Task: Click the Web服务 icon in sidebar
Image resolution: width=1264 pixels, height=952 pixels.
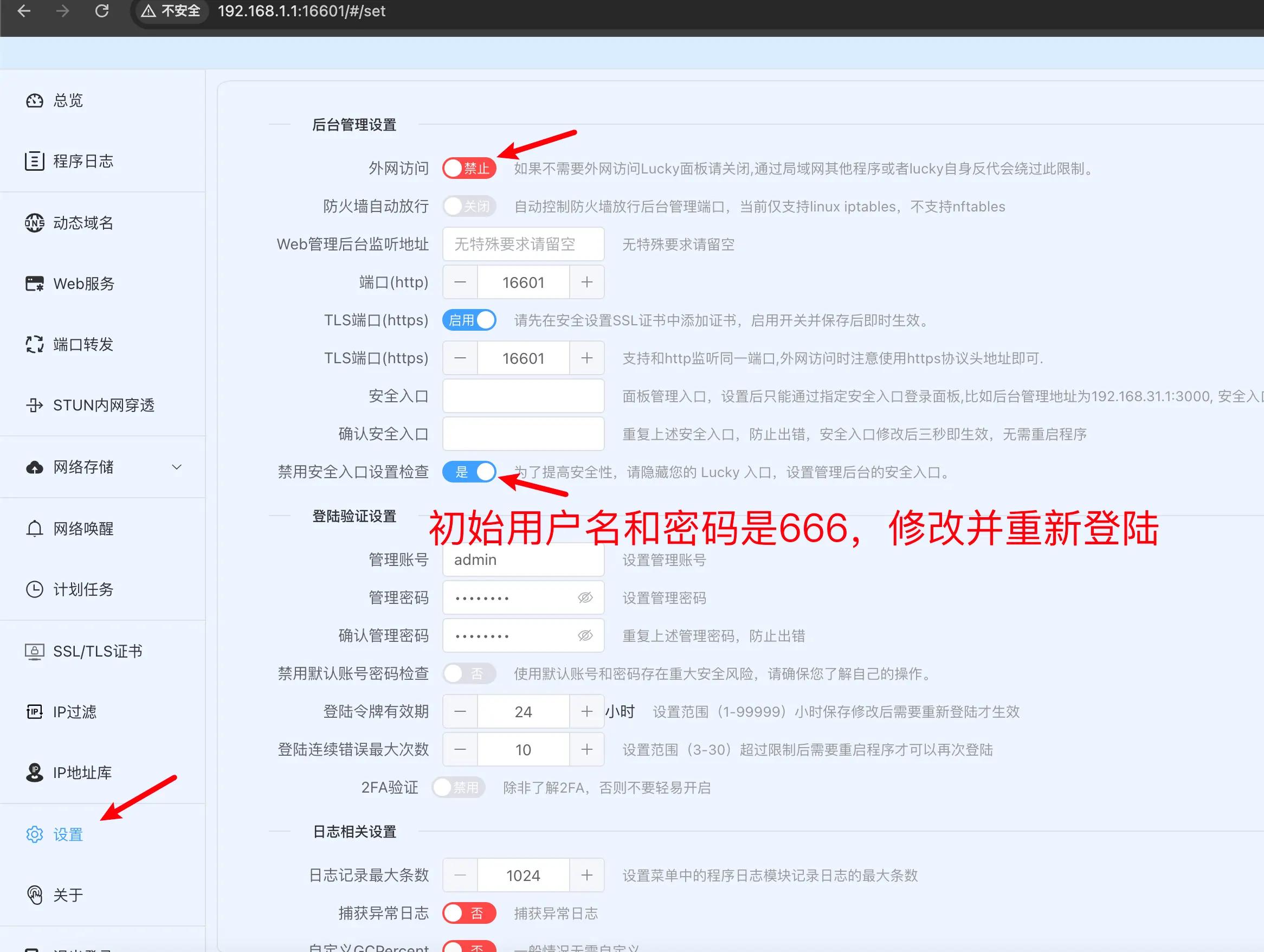Action: [34, 284]
